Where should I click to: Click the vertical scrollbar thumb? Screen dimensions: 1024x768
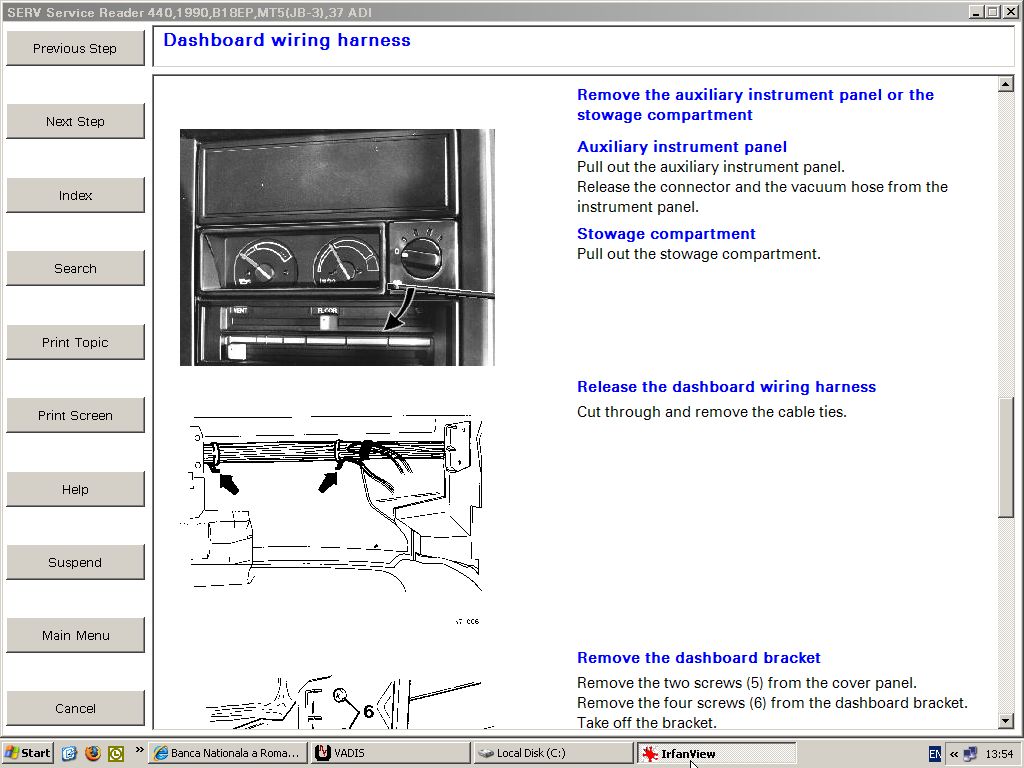click(1006, 456)
